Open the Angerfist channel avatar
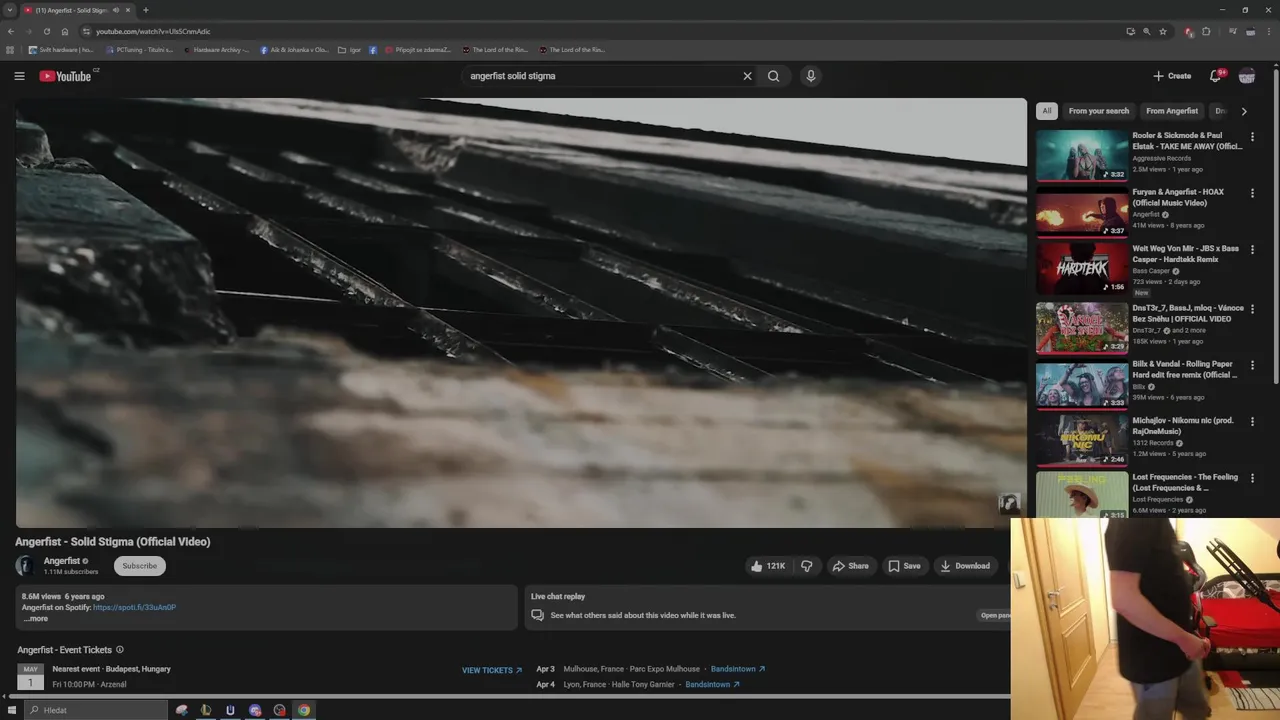This screenshot has width=1280, height=720. pyautogui.click(x=25, y=566)
